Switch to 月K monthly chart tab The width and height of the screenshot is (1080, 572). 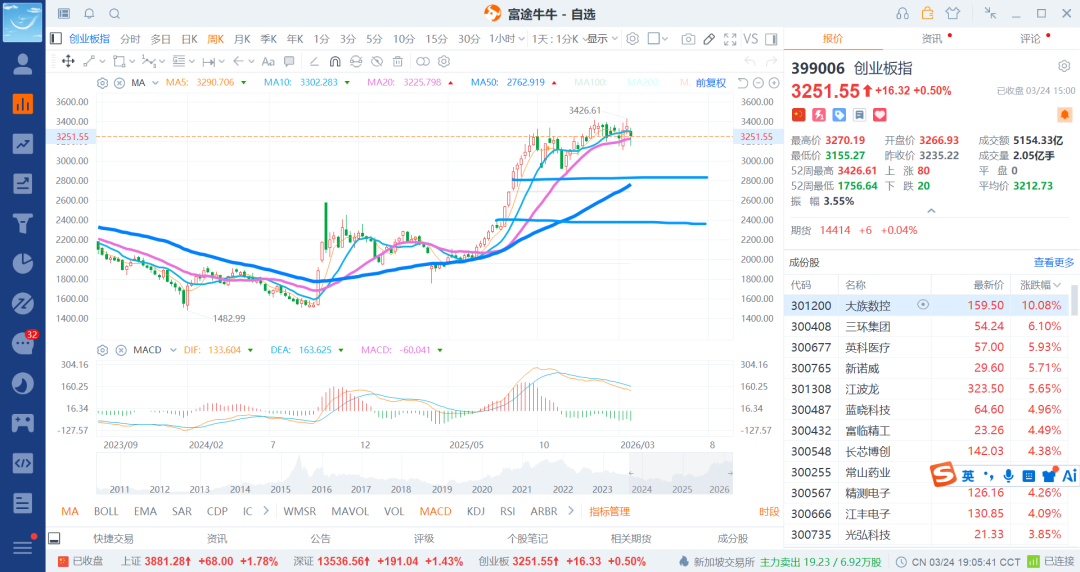pos(242,39)
